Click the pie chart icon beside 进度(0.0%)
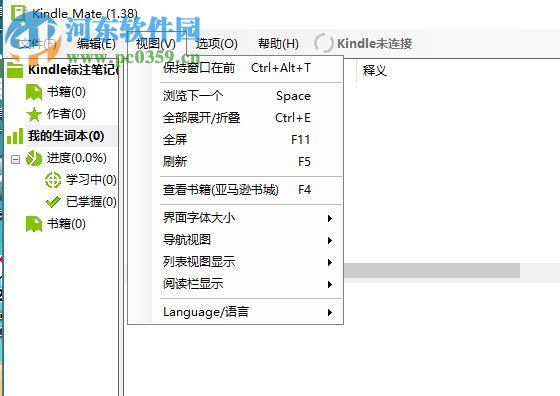 coord(34,158)
